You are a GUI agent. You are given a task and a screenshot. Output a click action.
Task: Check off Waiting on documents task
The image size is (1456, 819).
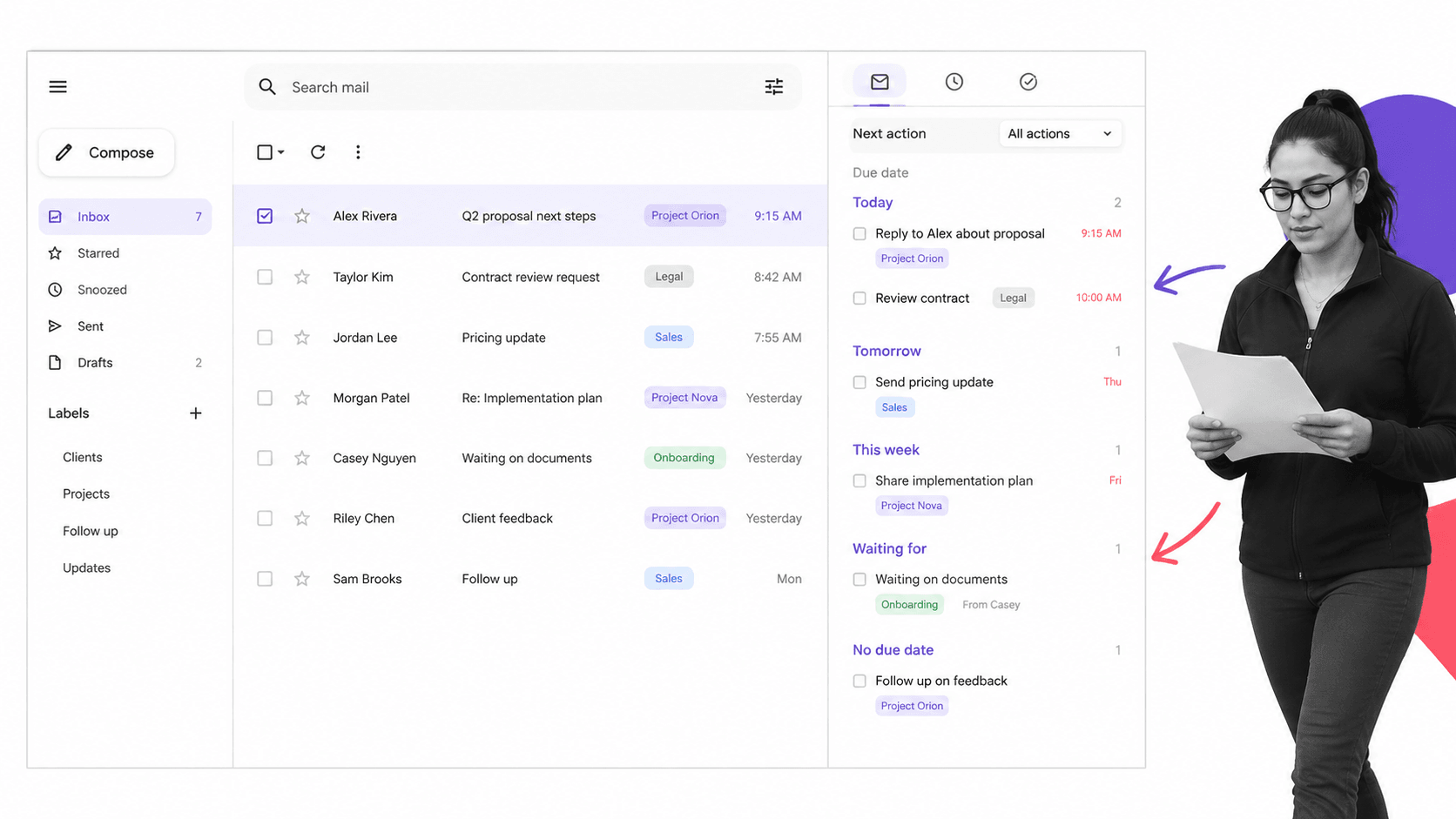click(859, 580)
